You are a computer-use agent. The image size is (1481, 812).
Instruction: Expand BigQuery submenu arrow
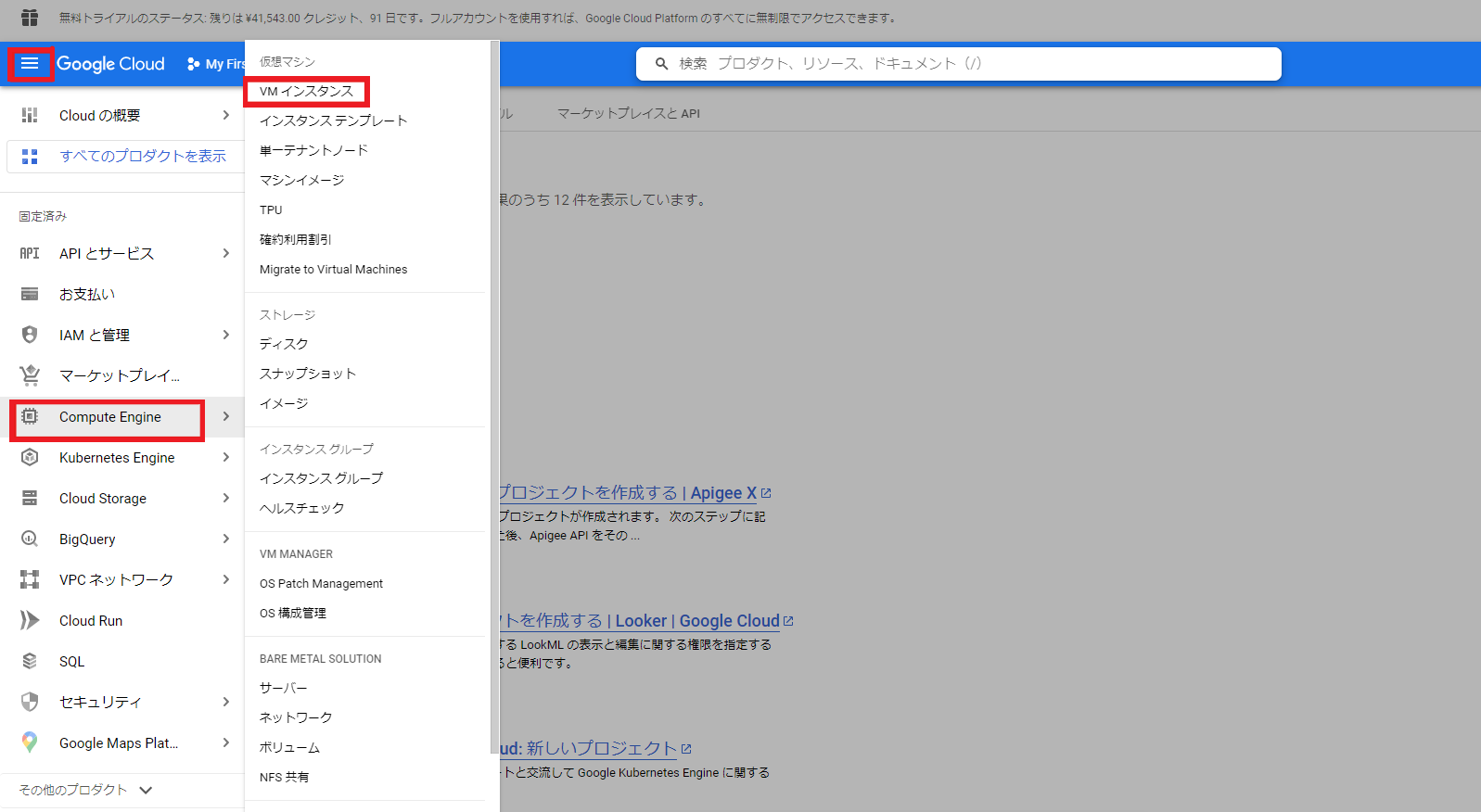click(225, 539)
